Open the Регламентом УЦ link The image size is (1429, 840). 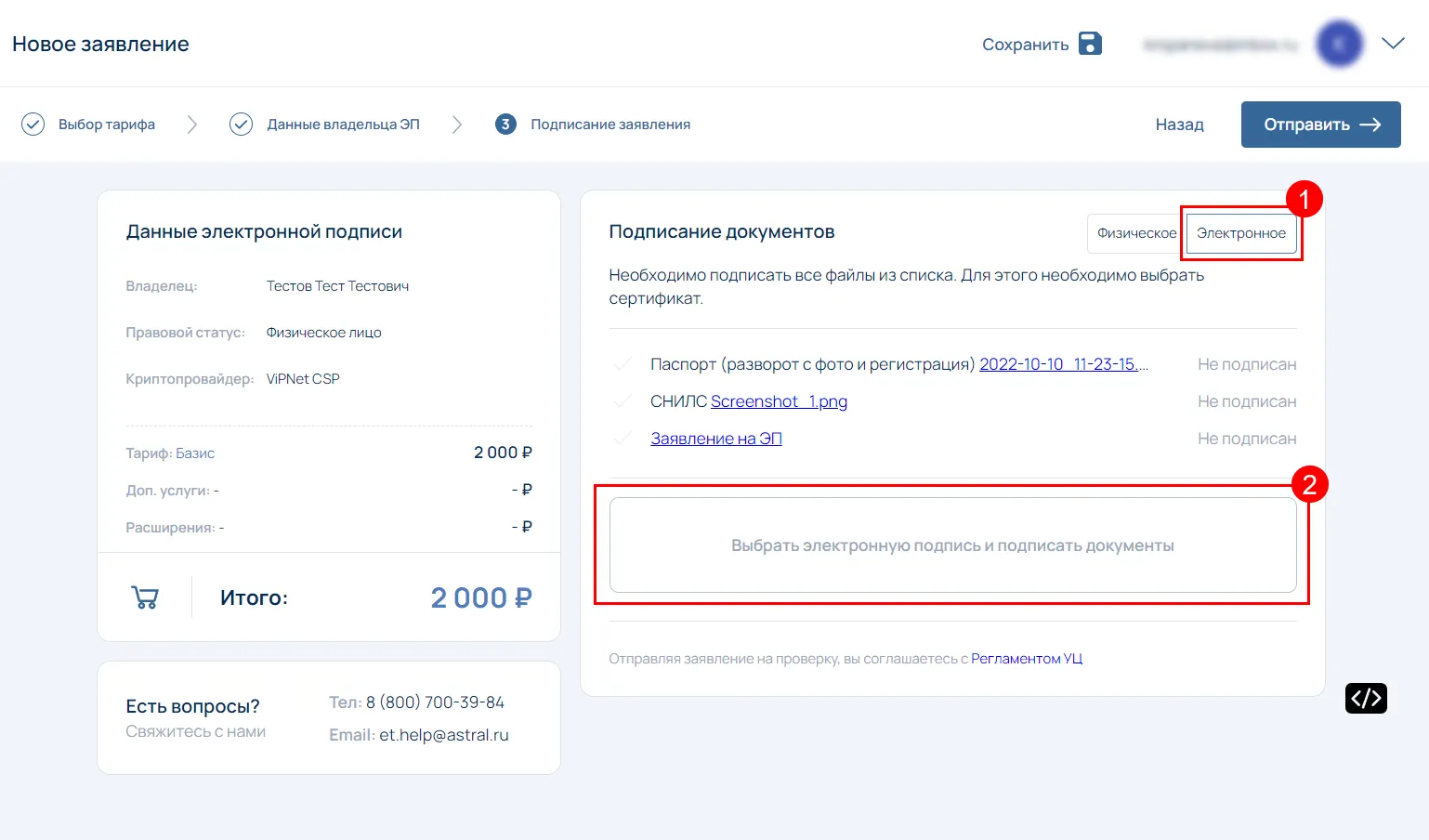point(1027,659)
